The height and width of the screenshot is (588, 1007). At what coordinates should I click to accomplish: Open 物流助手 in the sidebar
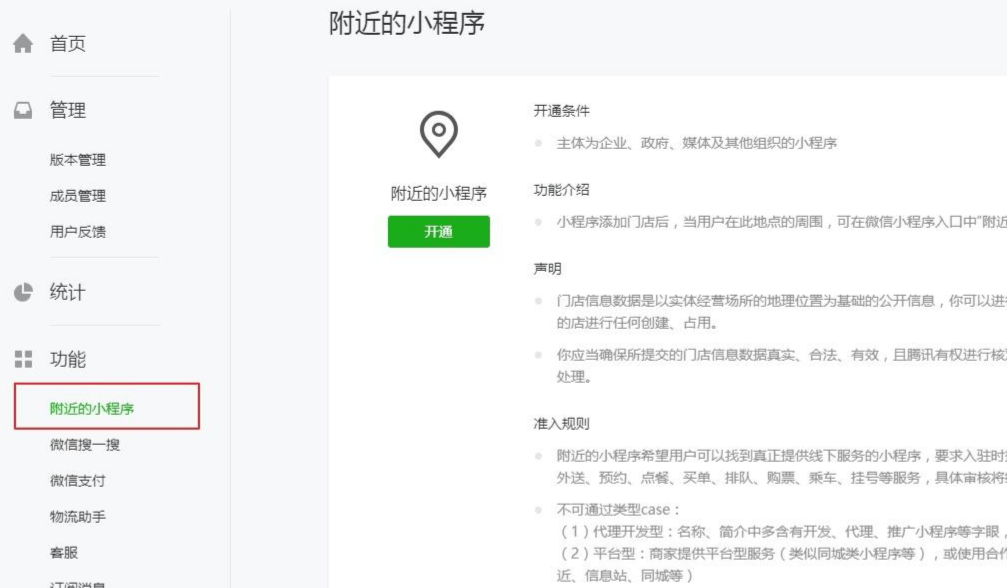78,516
